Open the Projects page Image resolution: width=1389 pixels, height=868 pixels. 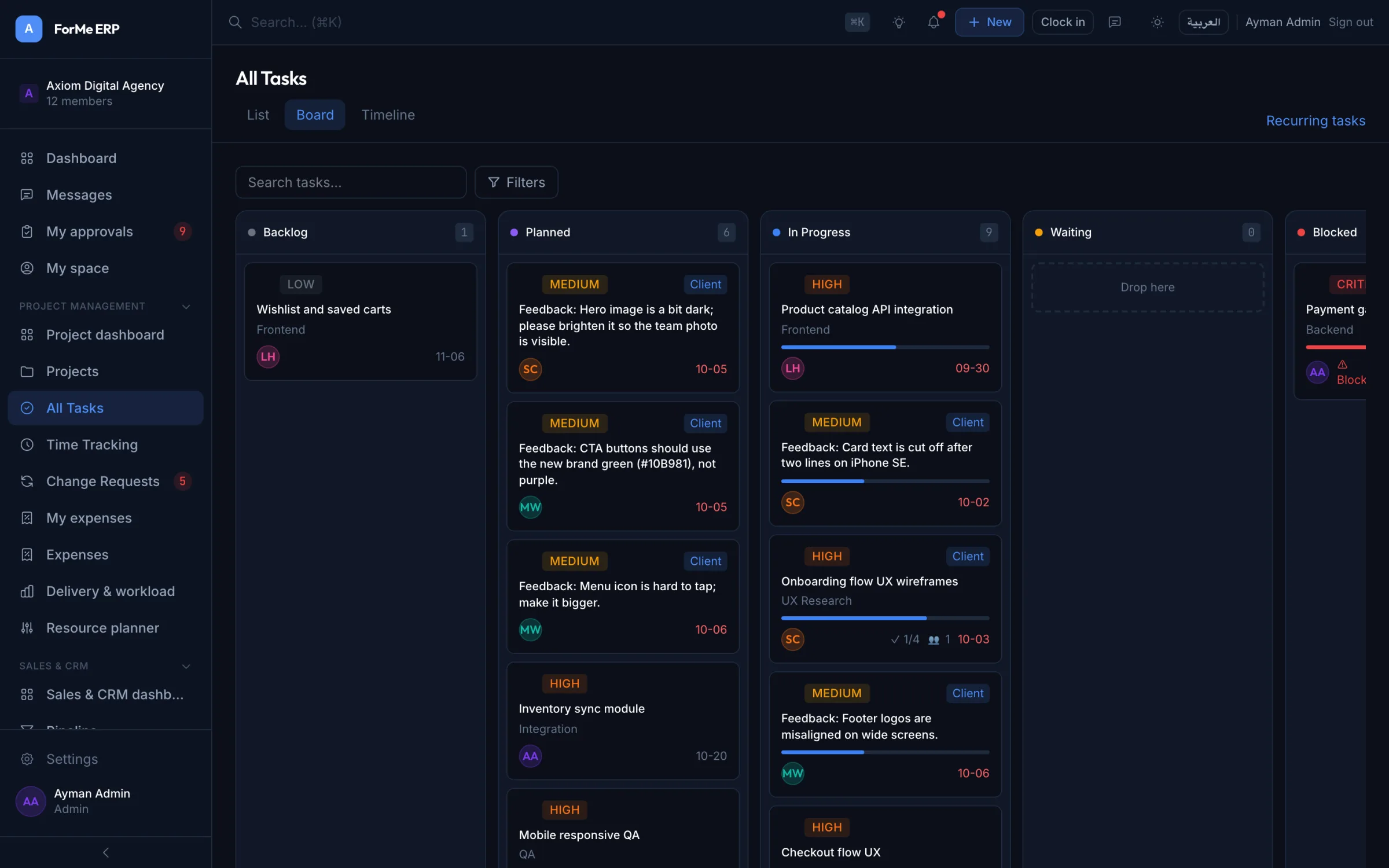coord(105,371)
